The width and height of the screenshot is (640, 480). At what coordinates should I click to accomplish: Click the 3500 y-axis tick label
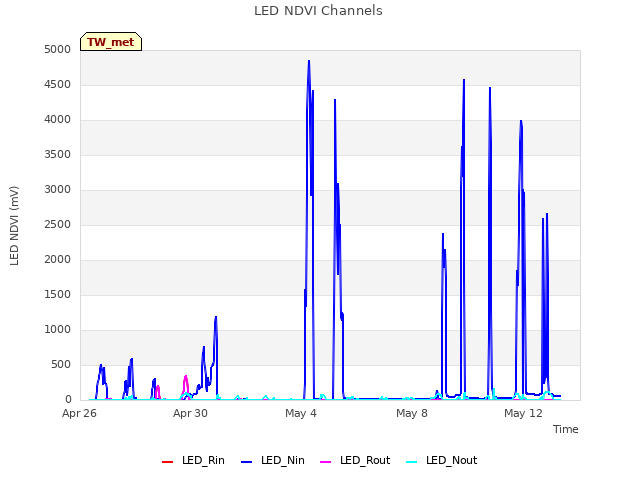pyautogui.click(x=58, y=155)
